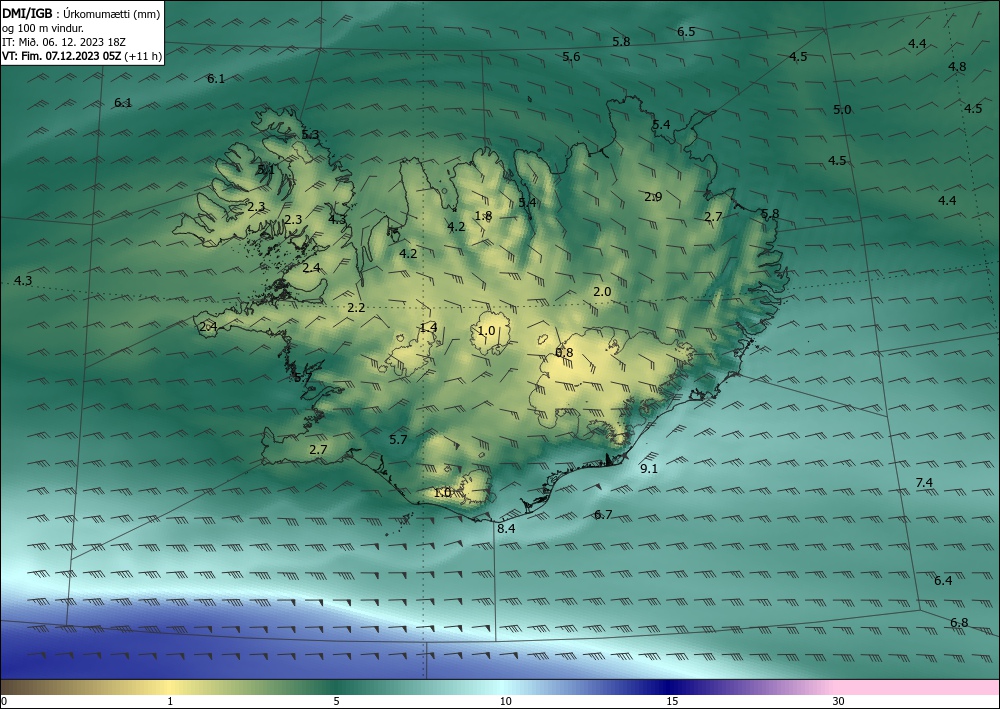Select the 2.0 value in central-east Iceland
This screenshot has height=709, width=1000.
tap(602, 292)
